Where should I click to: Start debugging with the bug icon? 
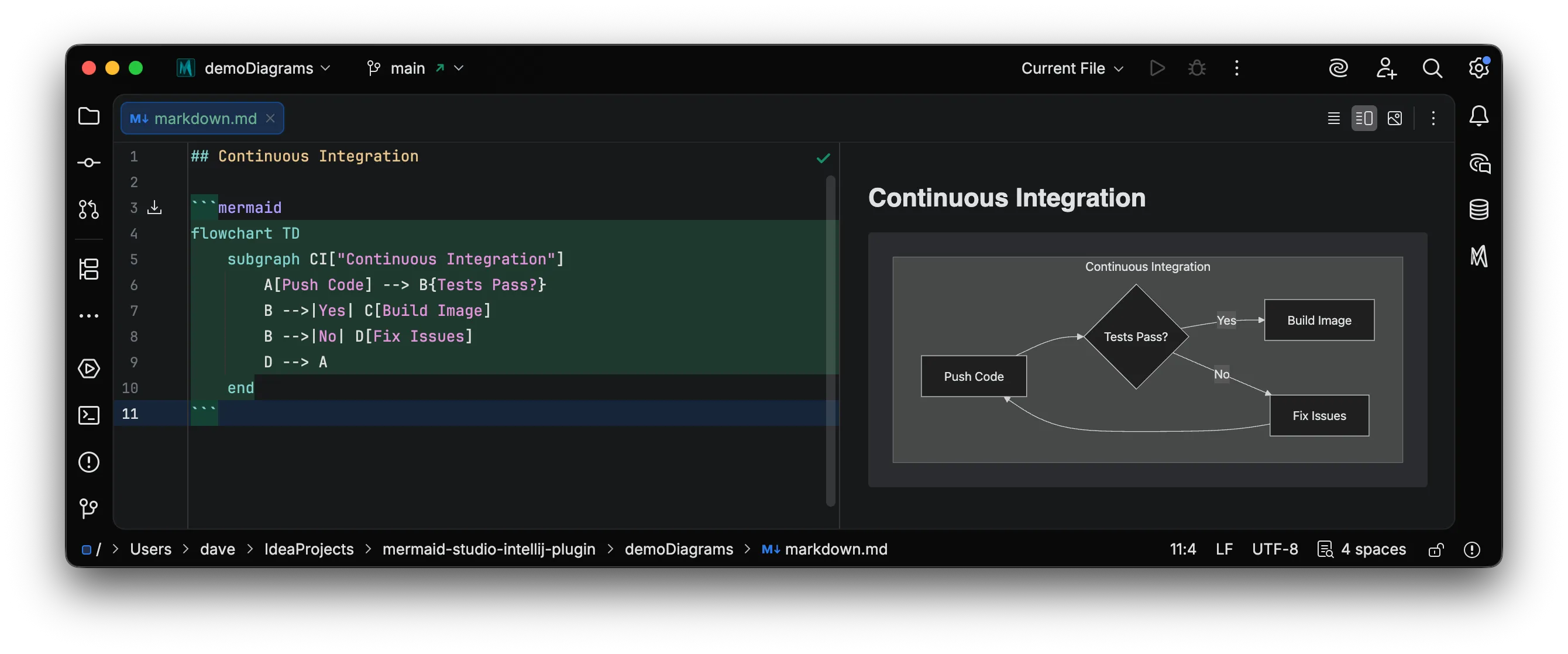[1196, 67]
